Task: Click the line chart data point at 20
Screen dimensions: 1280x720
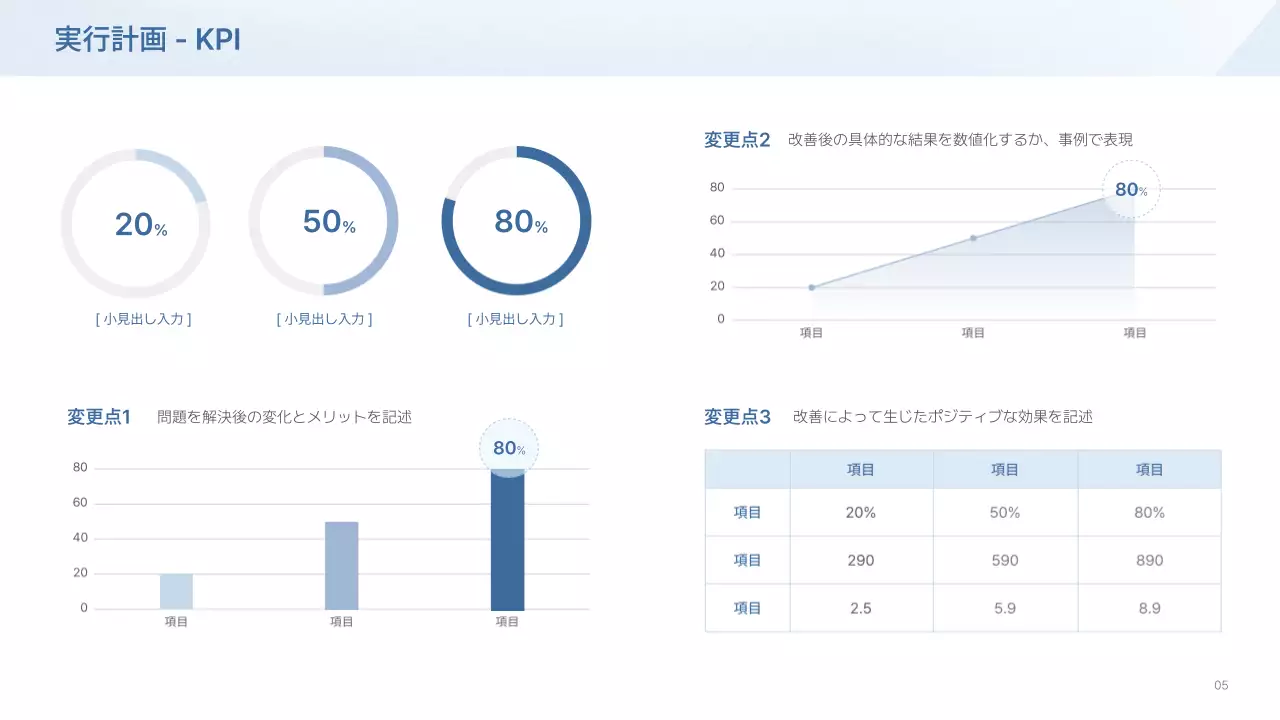Action: point(811,287)
